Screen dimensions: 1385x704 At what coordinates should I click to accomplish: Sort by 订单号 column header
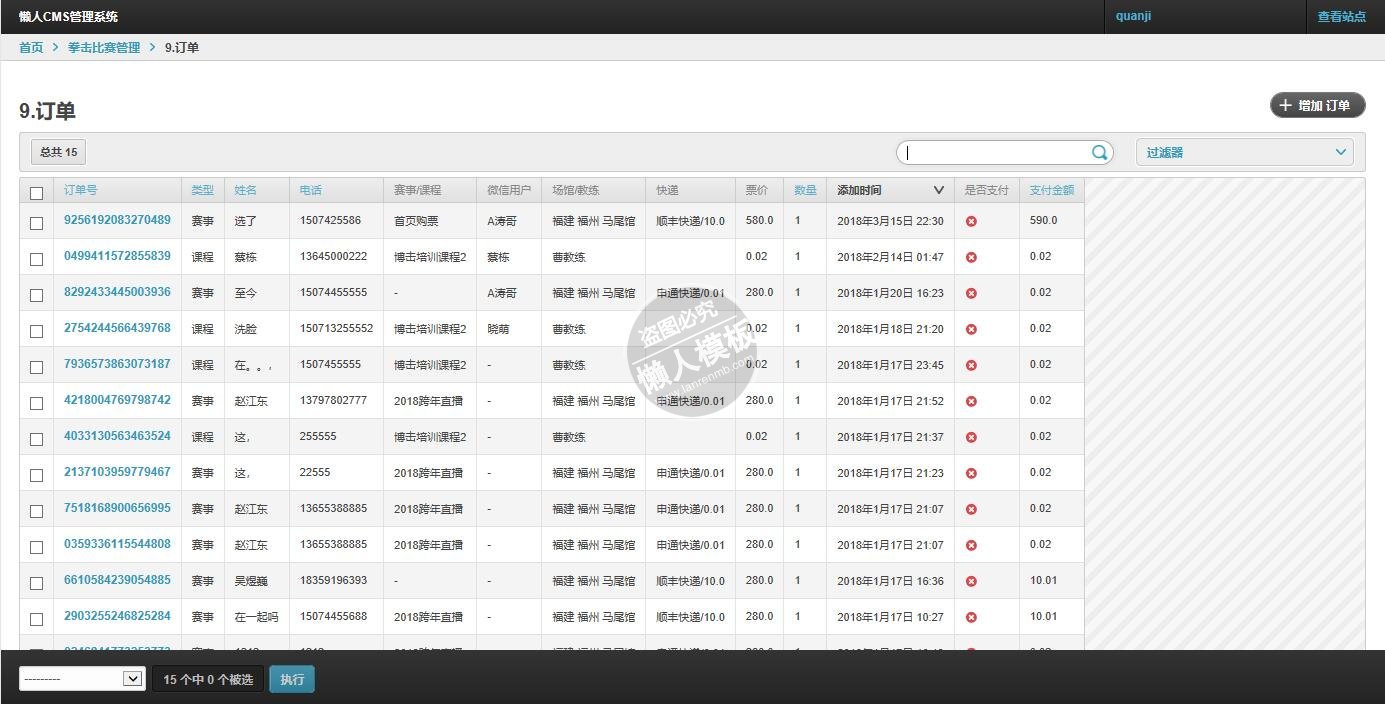pos(81,190)
